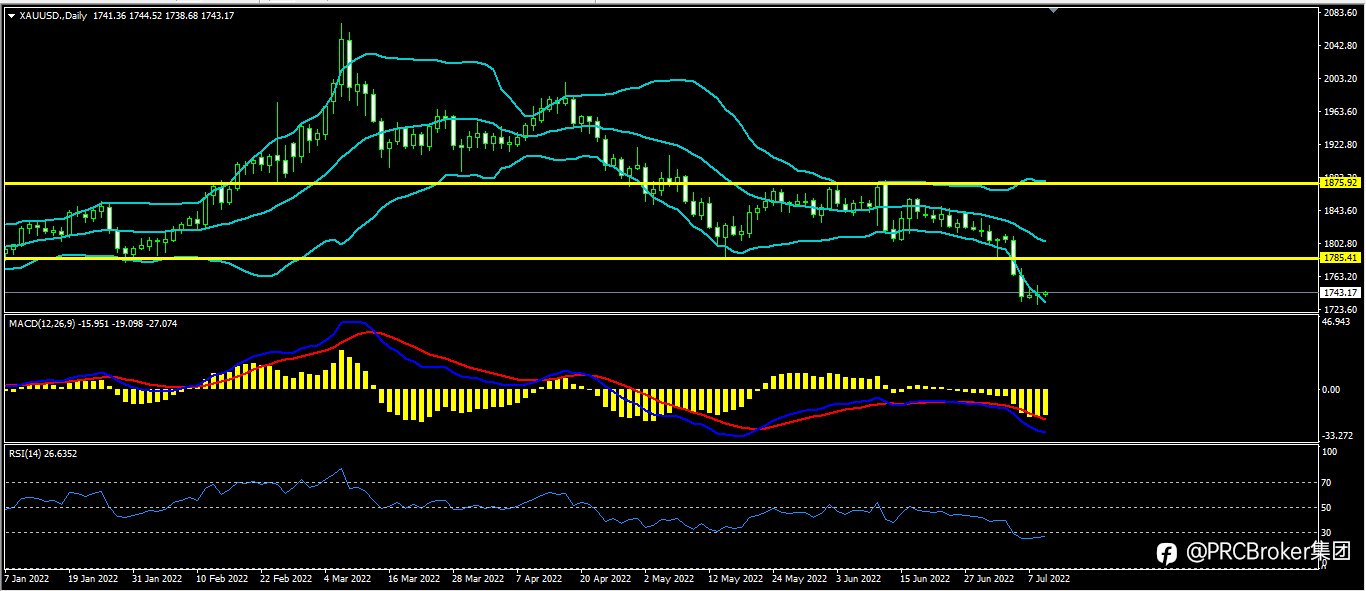1366x591 pixels.
Task: Click the 1963.60 price scale value
Action: coord(1338,112)
